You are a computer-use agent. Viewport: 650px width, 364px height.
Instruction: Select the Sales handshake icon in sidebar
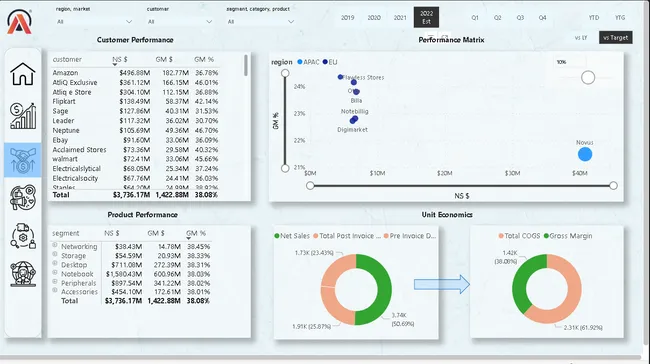[23, 160]
